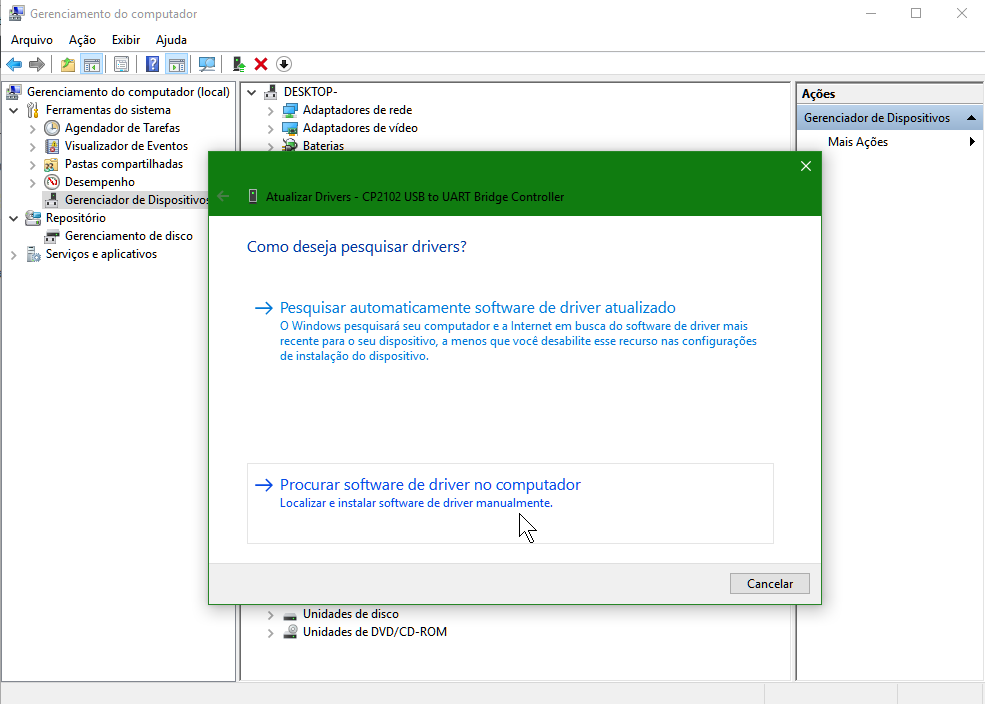Select the Adaptadores de rede label

click(357, 110)
